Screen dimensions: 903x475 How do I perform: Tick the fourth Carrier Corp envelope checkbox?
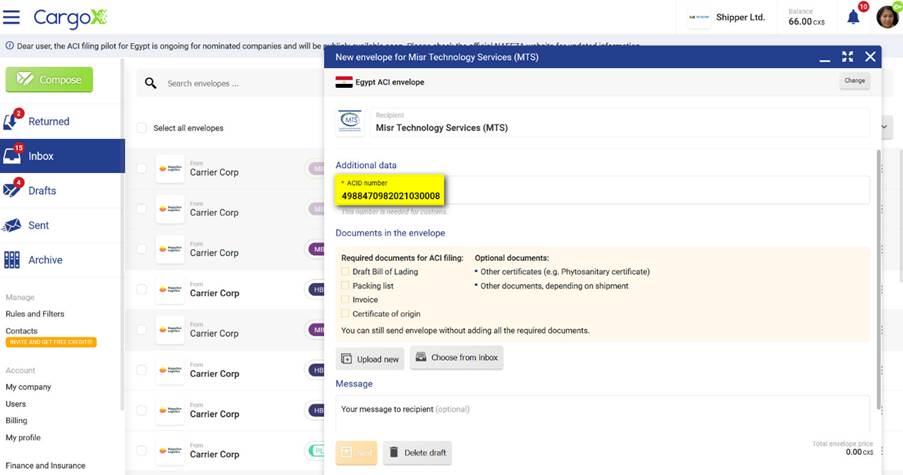tap(142, 289)
